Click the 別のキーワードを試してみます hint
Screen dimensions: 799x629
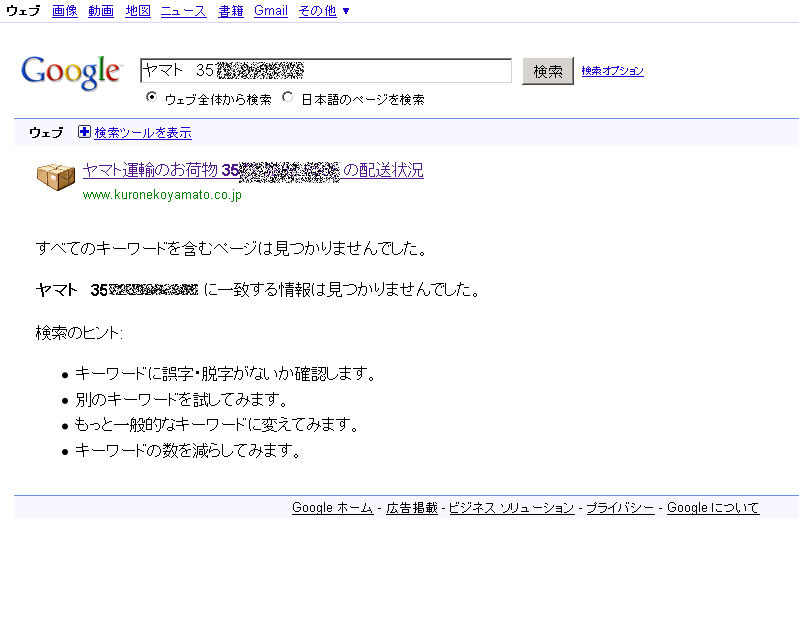tap(182, 399)
